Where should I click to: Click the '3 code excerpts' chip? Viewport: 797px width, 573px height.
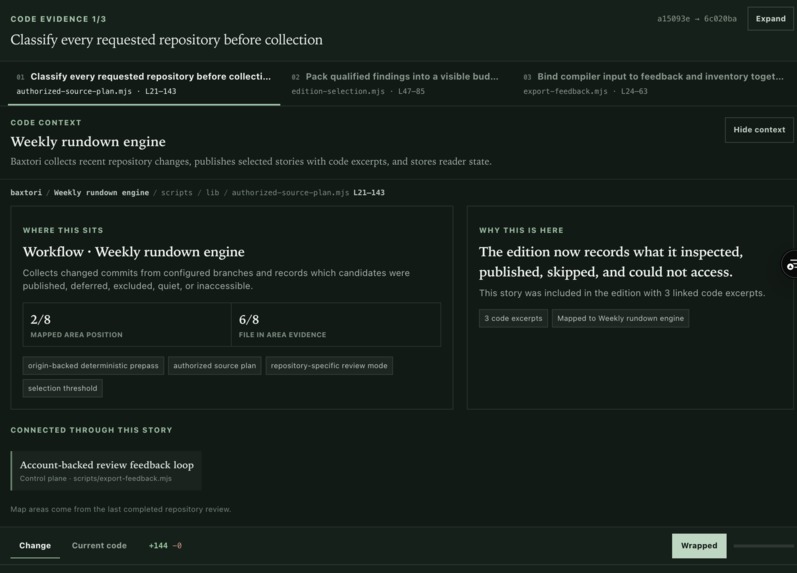click(513, 318)
